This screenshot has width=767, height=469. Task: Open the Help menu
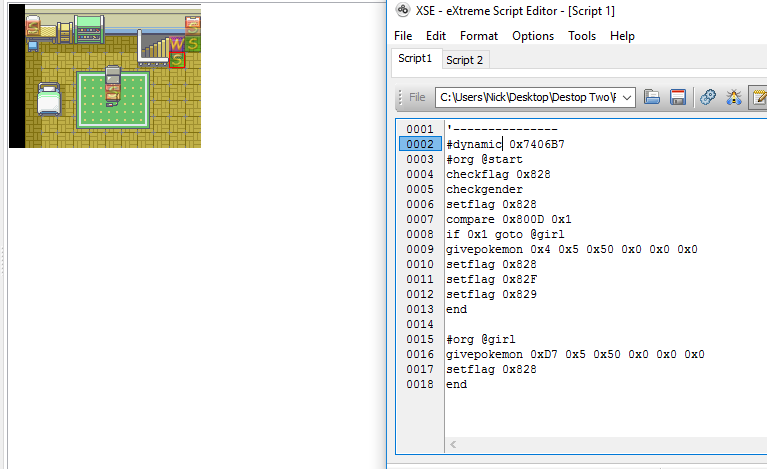[622, 36]
